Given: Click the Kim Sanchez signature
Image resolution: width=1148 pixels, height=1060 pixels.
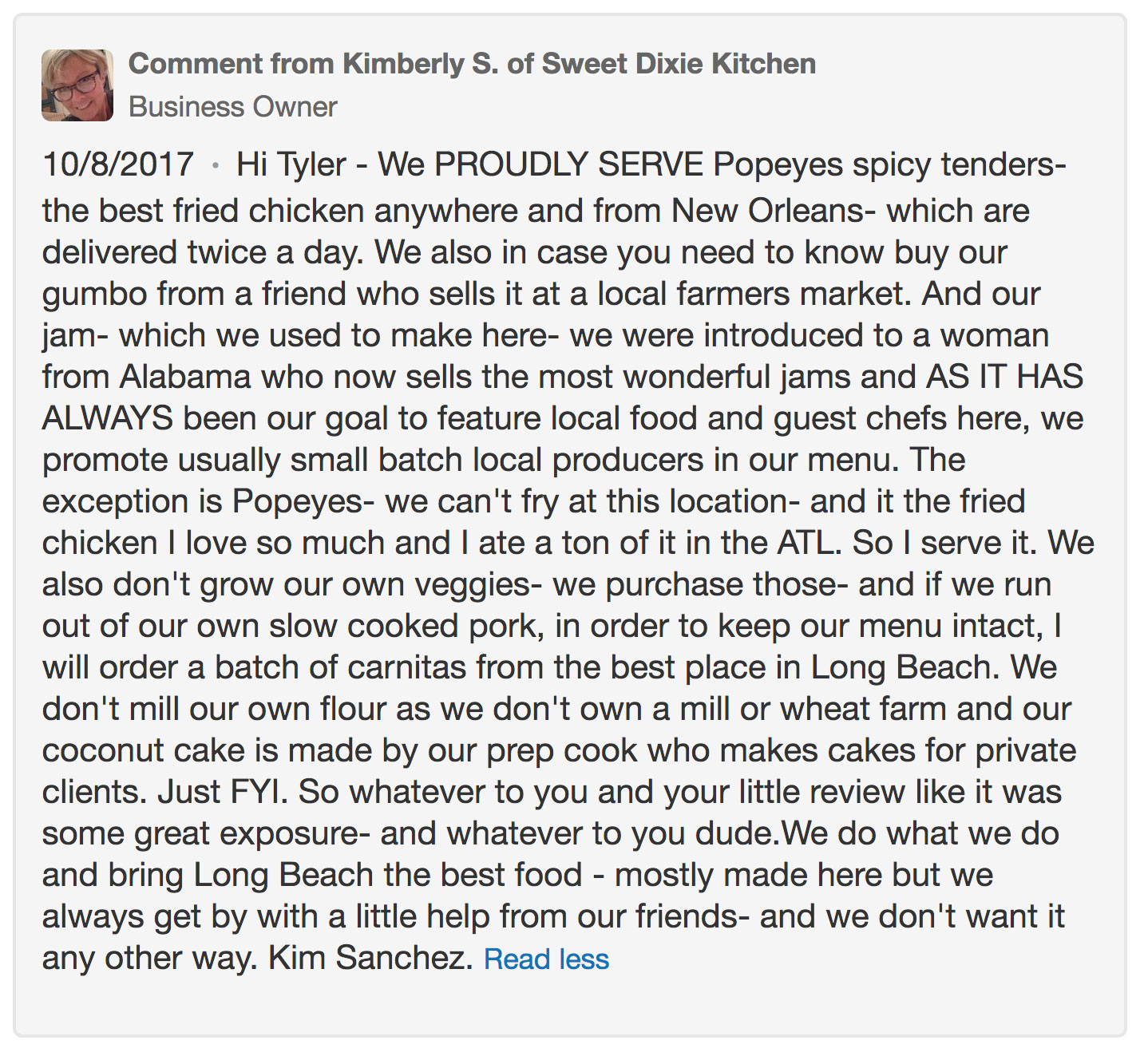Looking at the screenshot, I should tap(371, 958).
